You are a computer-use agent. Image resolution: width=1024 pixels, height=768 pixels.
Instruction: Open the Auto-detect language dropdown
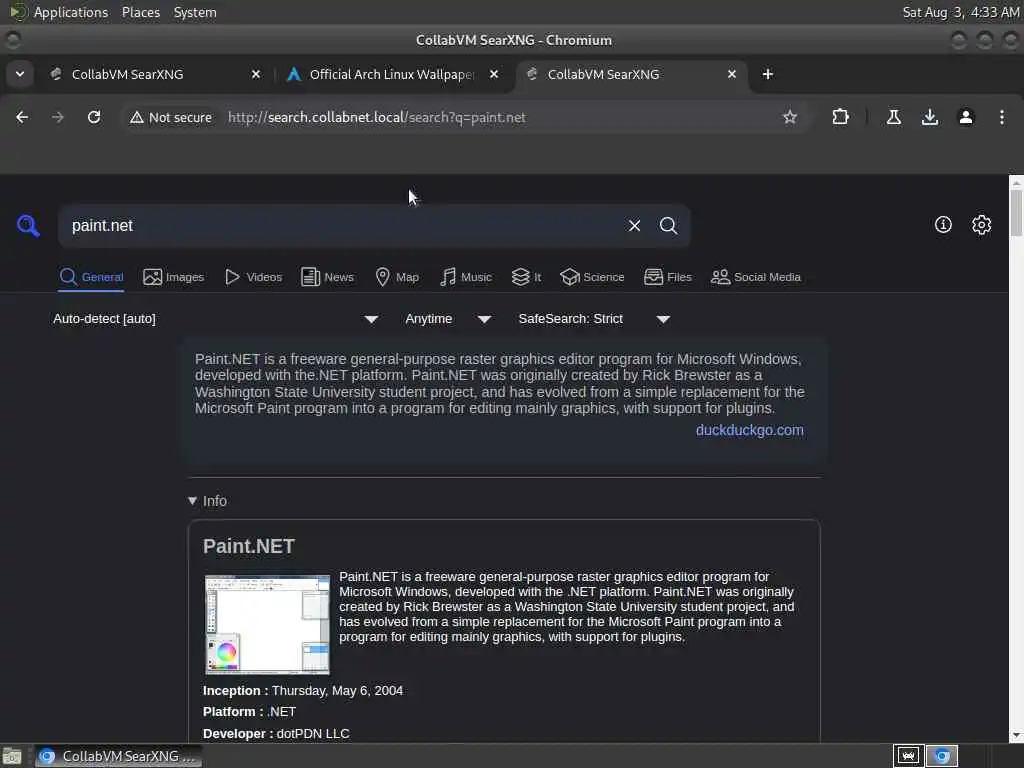tap(216, 319)
